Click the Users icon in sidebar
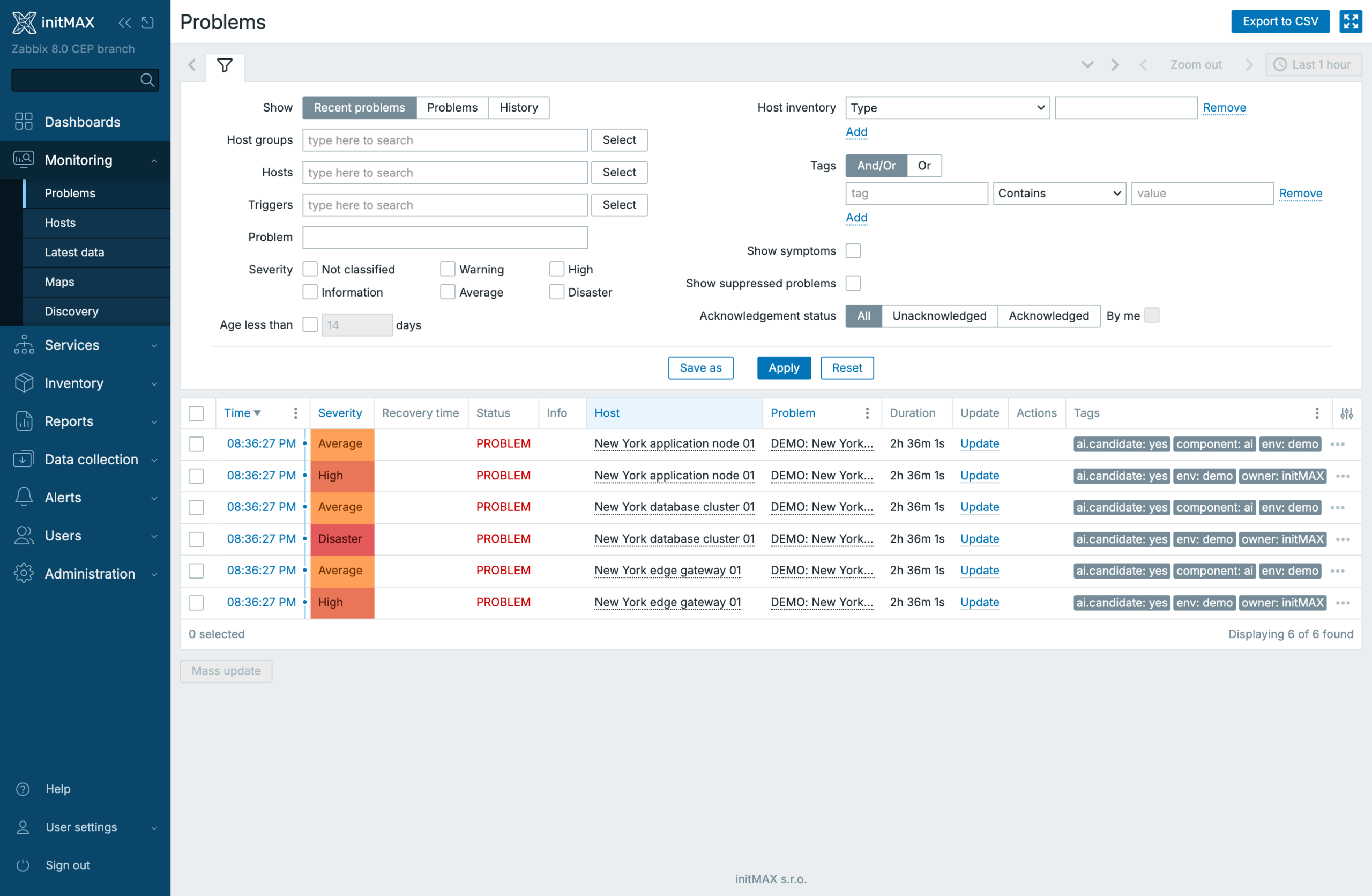This screenshot has height=896, width=1372. tap(24, 535)
